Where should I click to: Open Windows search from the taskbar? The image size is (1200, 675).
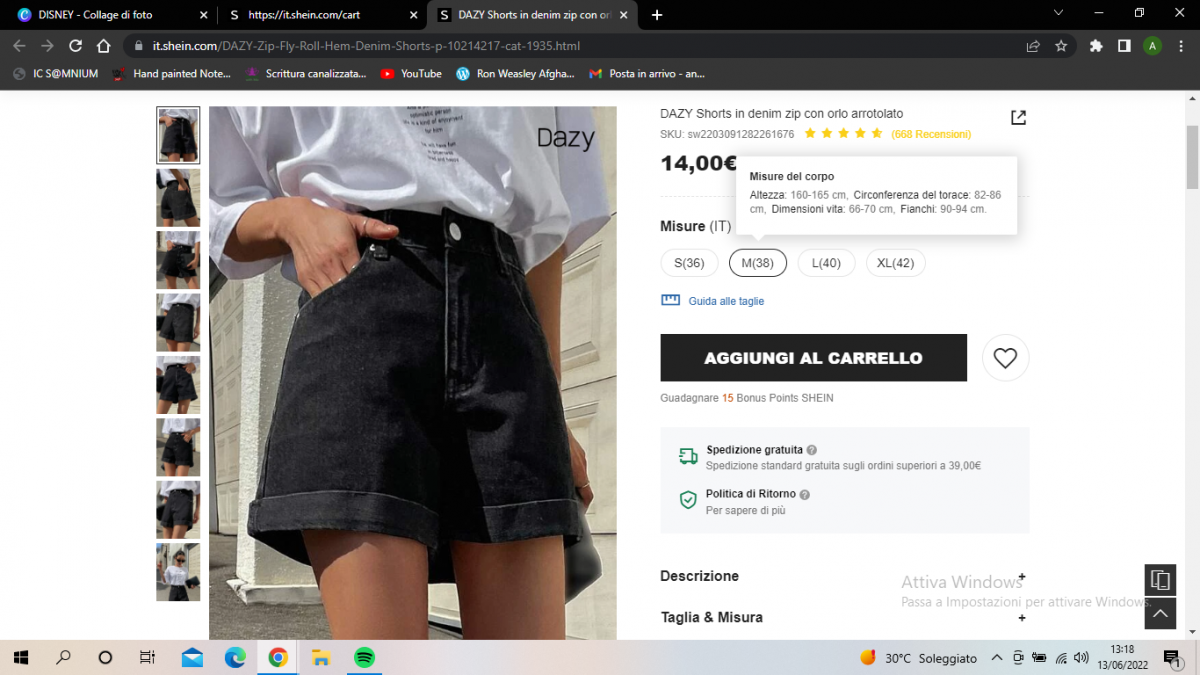[x=63, y=658]
